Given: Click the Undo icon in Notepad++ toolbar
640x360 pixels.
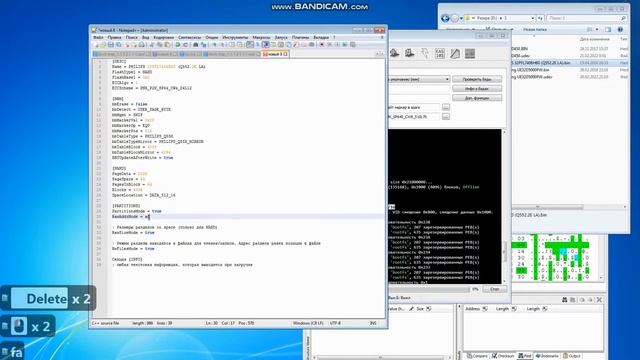Looking at the screenshot, I should (178, 44).
